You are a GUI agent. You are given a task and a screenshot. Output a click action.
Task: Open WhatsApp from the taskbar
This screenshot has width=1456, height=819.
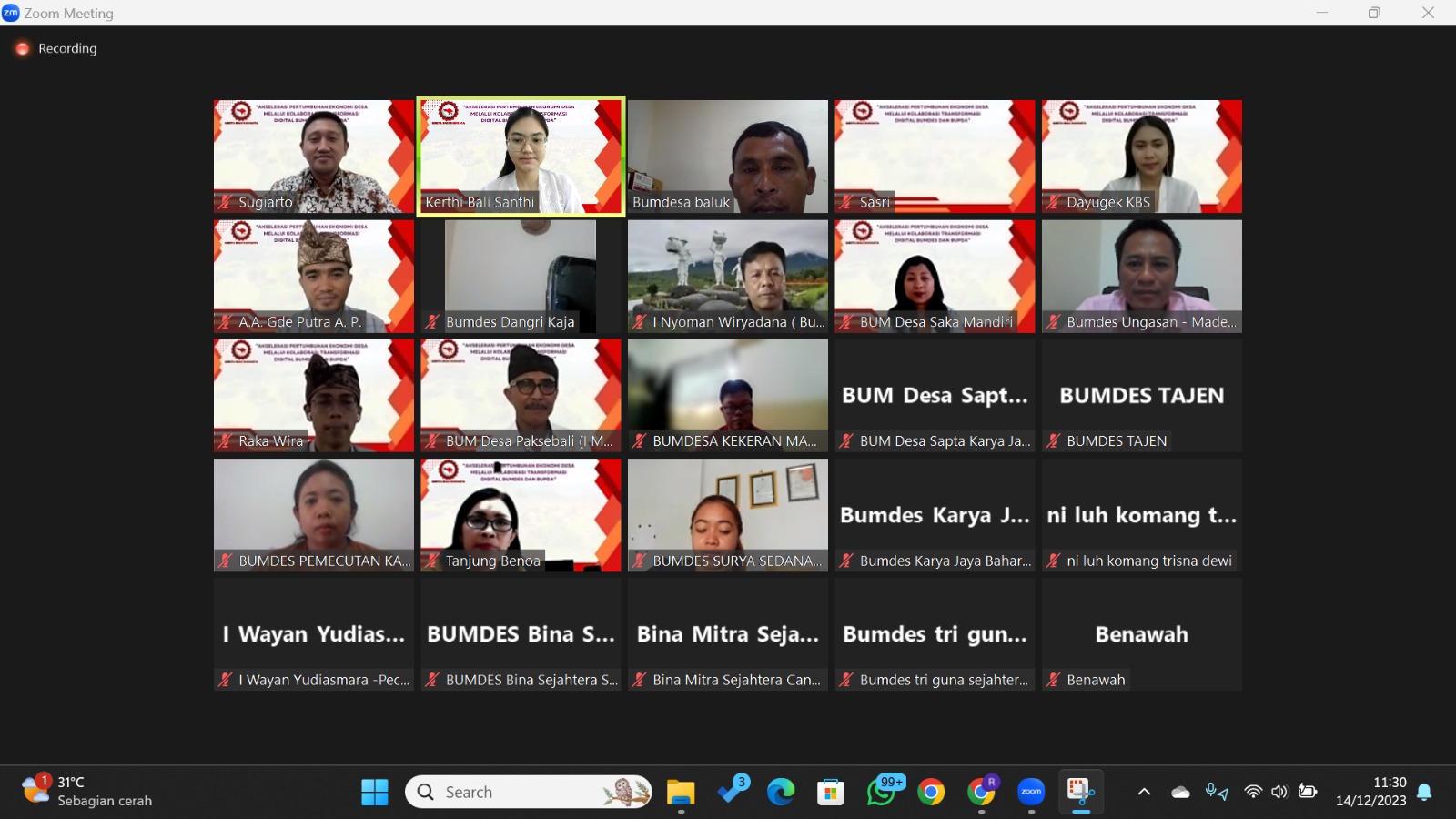[883, 792]
